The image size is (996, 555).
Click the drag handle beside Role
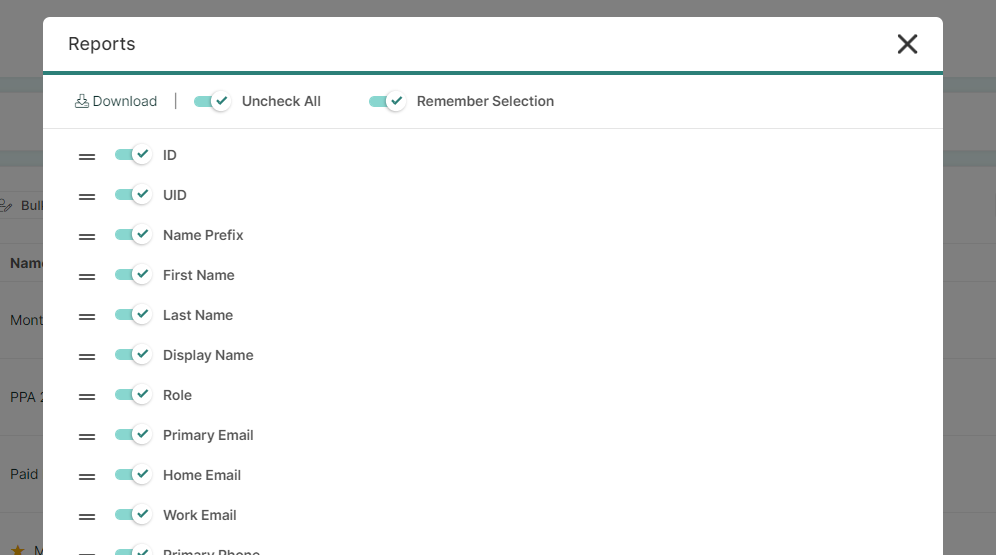[87, 397]
